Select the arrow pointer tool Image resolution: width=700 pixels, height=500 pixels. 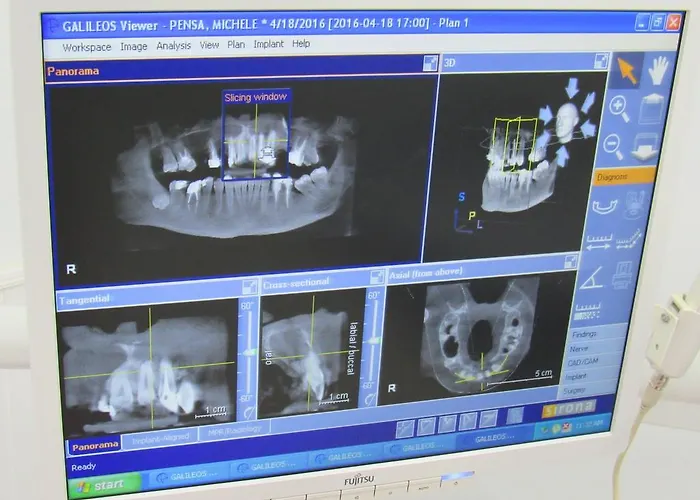click(x=627, y=68)
